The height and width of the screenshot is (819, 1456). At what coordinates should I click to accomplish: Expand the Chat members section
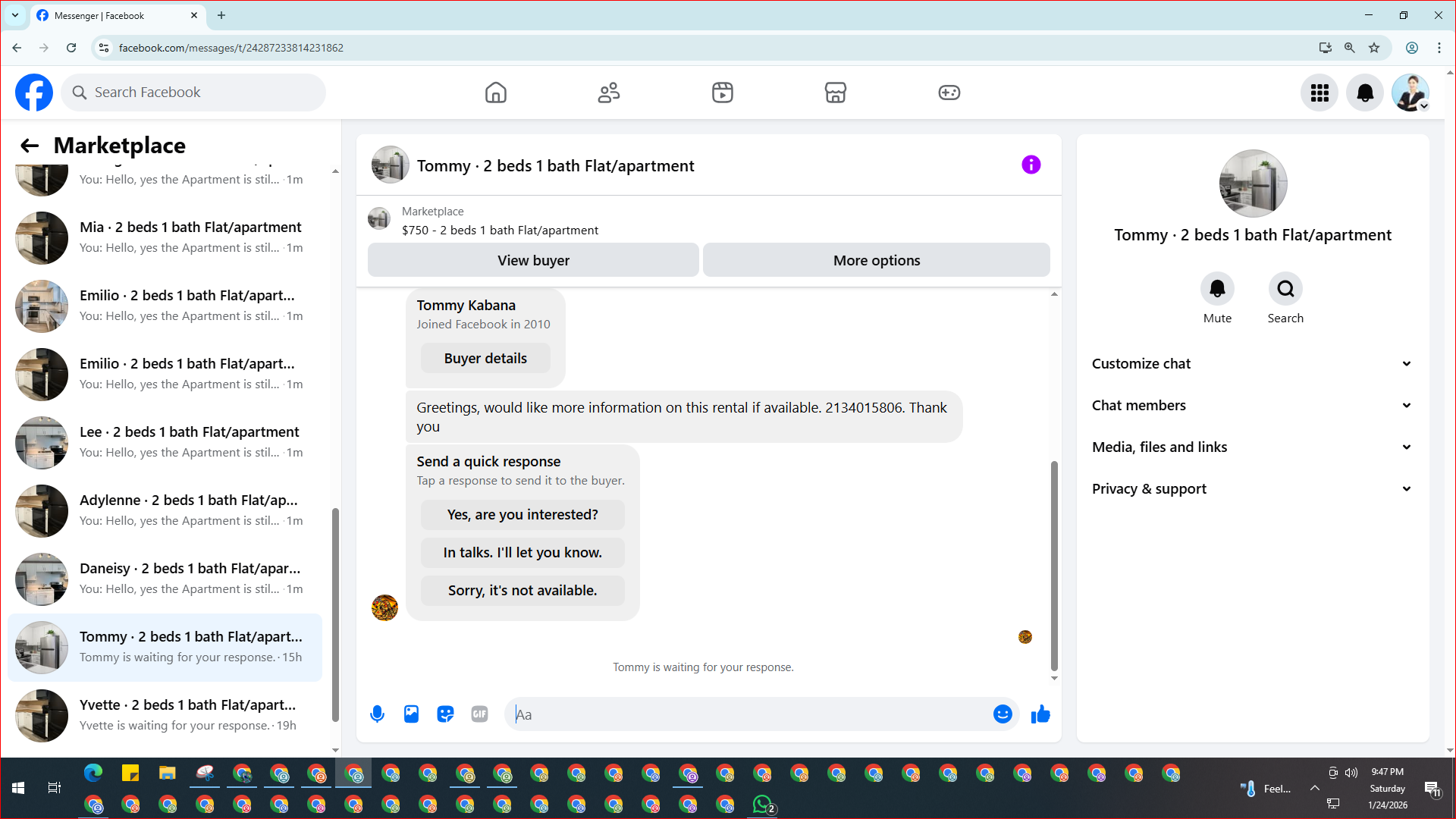tap(1251, 405)
